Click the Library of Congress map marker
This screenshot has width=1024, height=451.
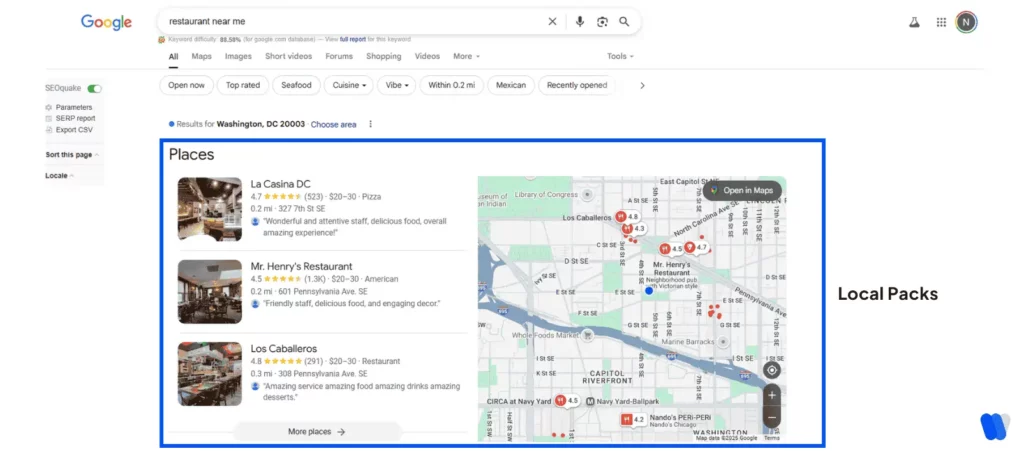click(587, 194)
